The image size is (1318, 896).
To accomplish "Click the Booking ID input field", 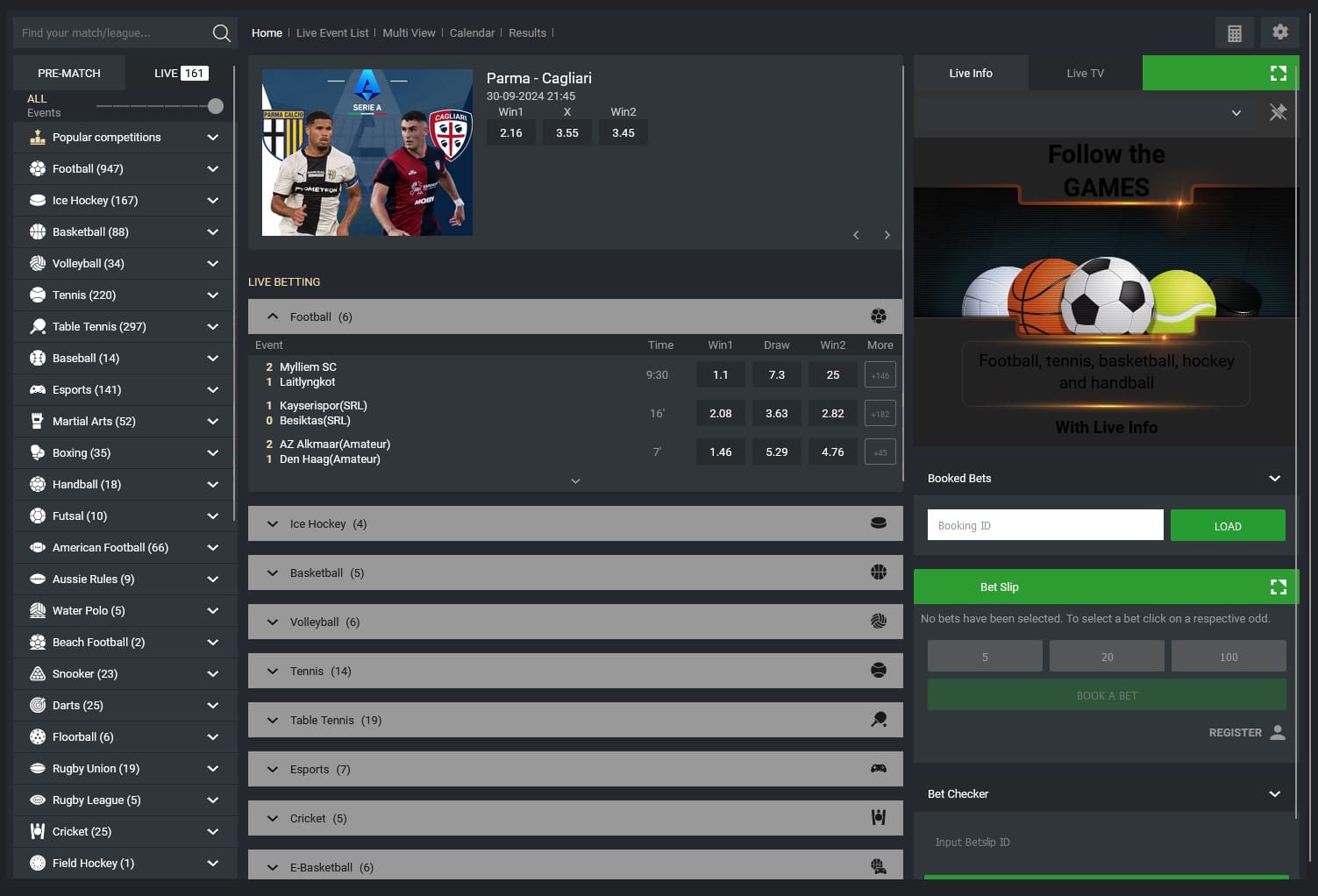I will point(1044,524).
